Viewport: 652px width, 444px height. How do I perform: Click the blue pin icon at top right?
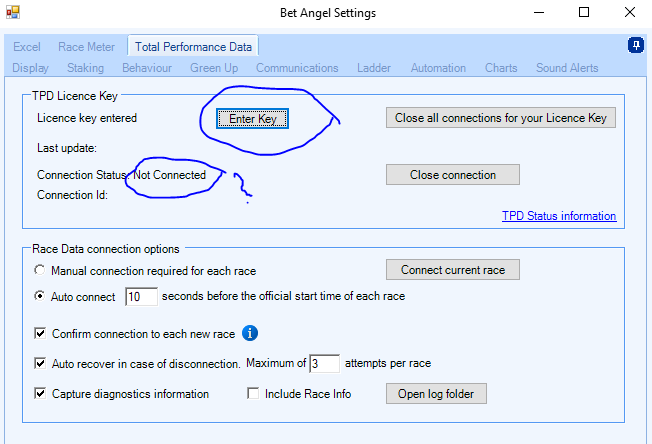(x=635, y=46)
